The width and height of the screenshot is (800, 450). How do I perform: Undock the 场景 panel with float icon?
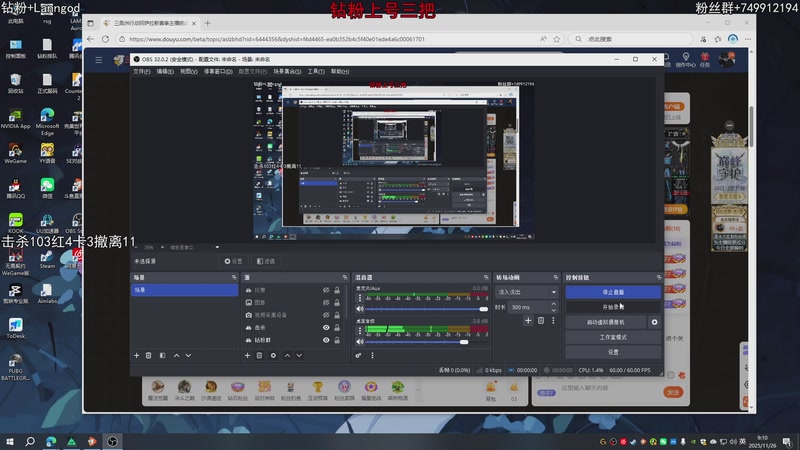(234, 277)
